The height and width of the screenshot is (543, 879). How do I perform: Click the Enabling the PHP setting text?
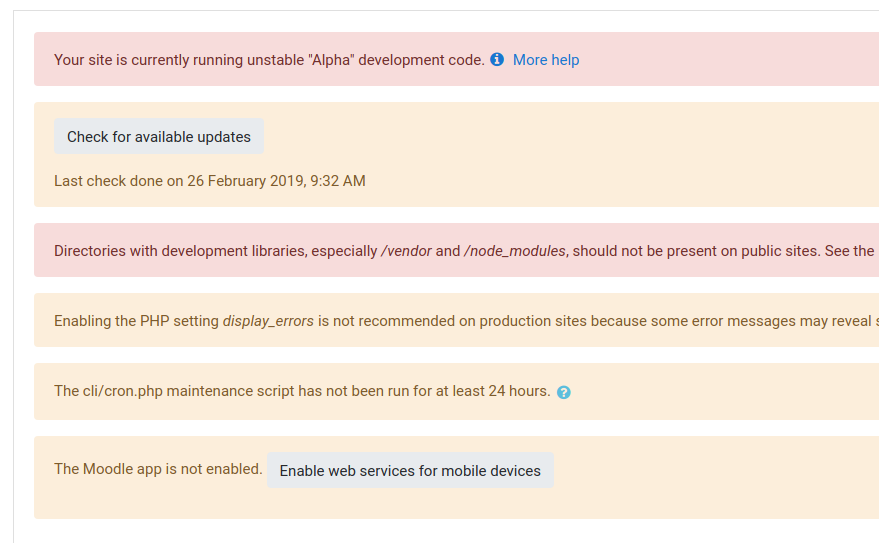click(x=136, y=321)
